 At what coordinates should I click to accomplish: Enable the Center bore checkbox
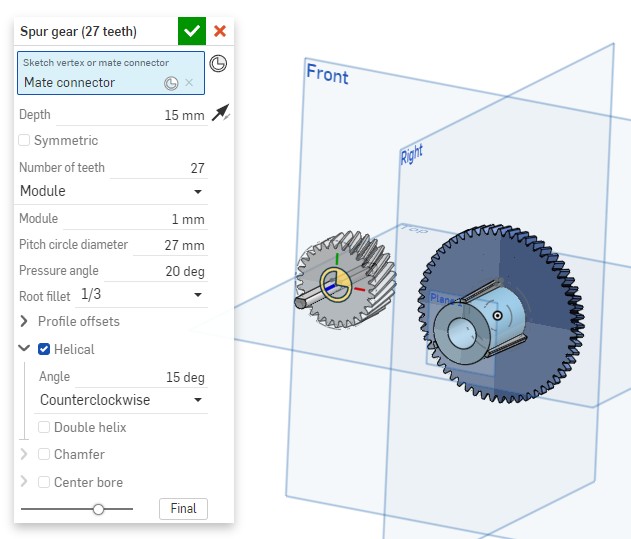(44, 482)
